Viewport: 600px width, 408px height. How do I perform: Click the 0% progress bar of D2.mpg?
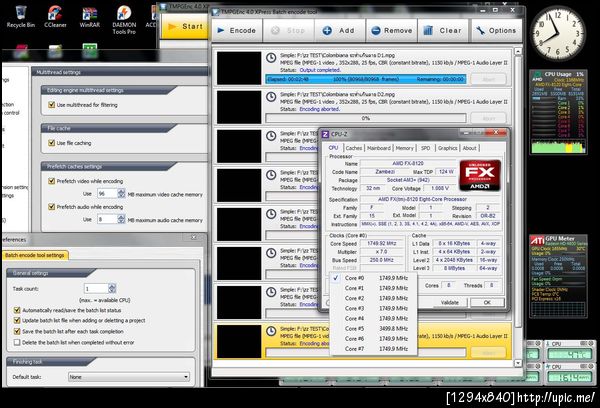[365, 118]
